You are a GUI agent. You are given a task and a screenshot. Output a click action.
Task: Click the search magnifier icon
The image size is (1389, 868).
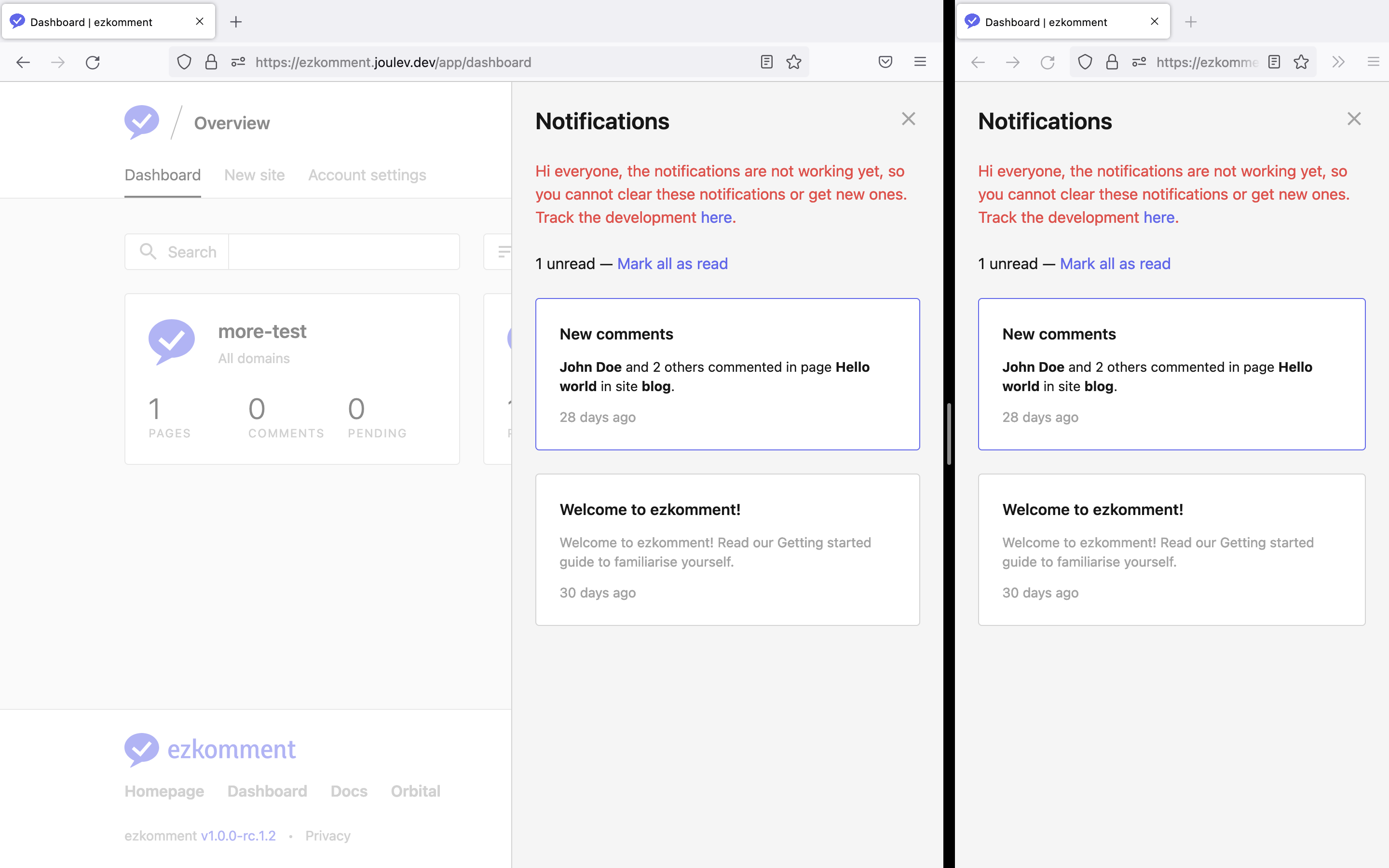tap(148, 251)
